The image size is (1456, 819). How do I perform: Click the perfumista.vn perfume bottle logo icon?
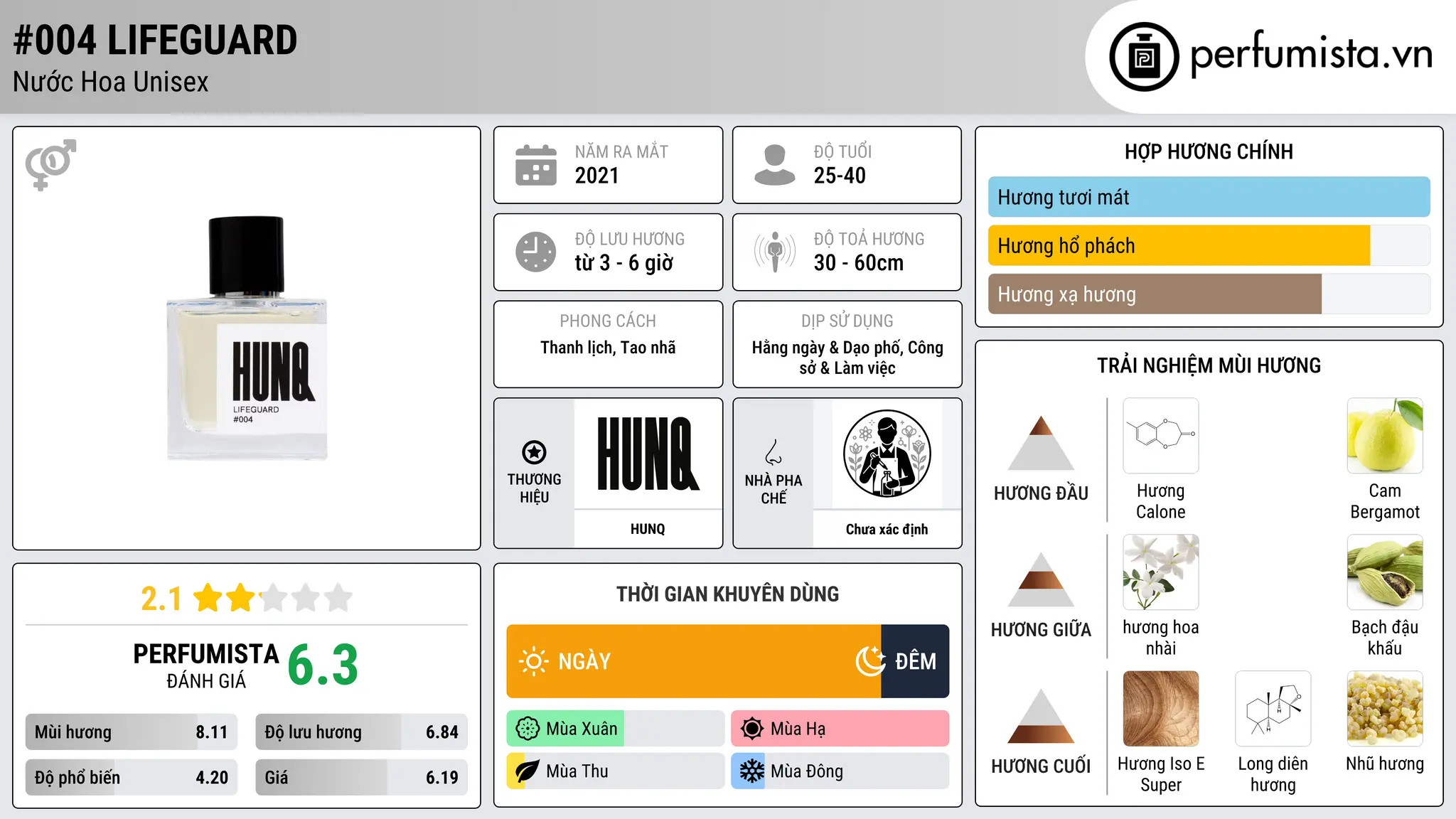point(1144,57)
